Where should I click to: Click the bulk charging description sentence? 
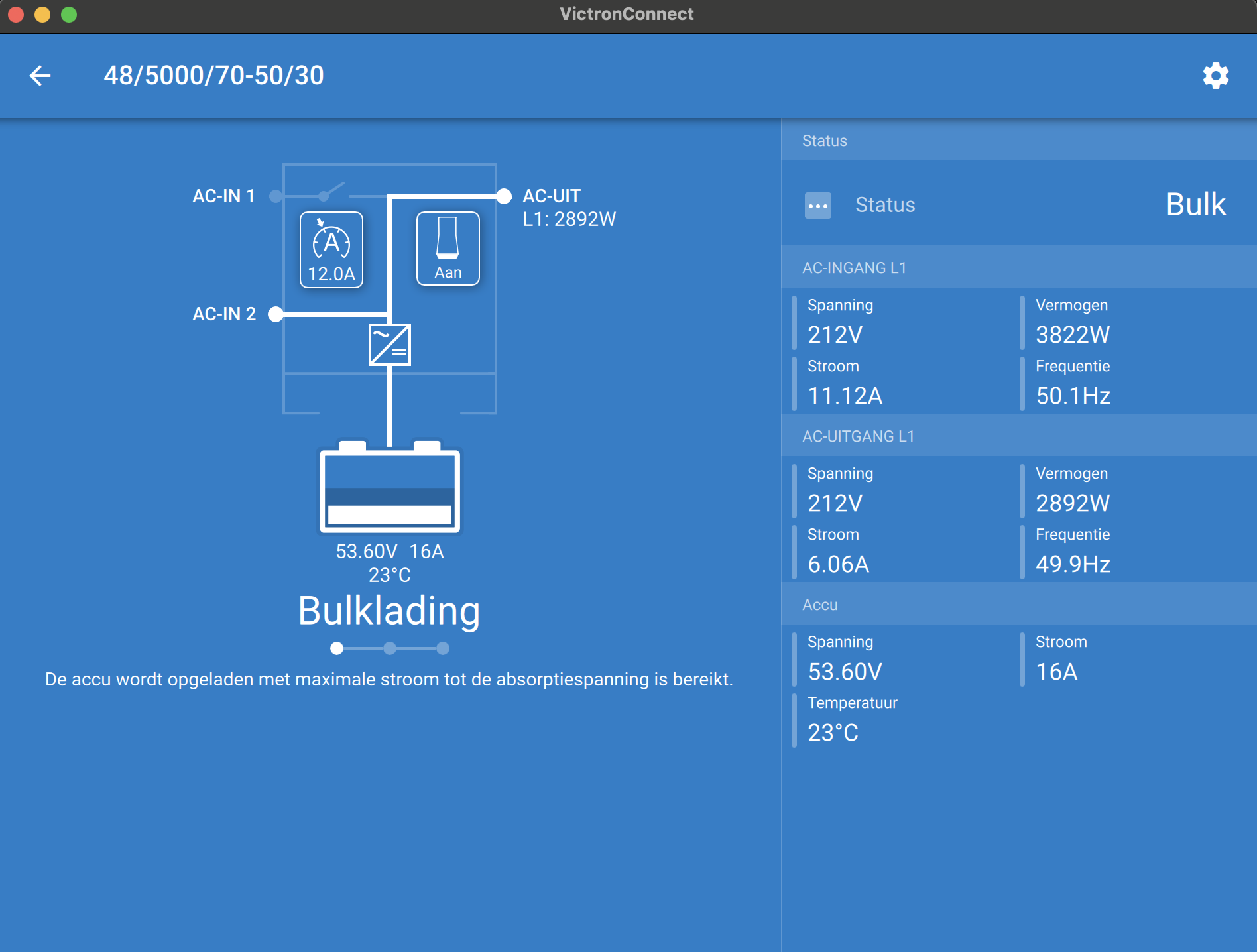[x=389, y=680]
